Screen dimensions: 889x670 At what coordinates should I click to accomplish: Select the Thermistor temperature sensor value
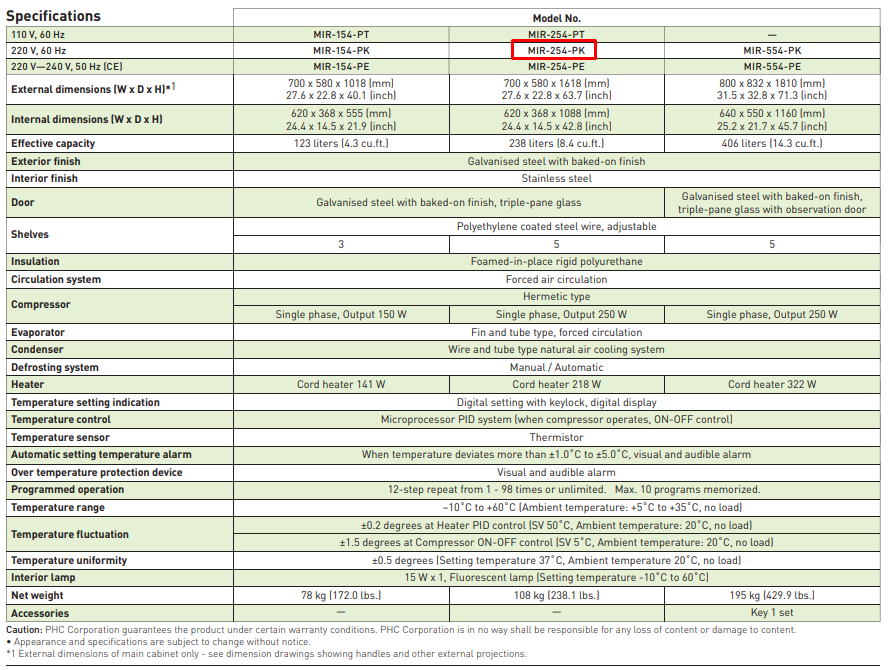click(556, 438)
